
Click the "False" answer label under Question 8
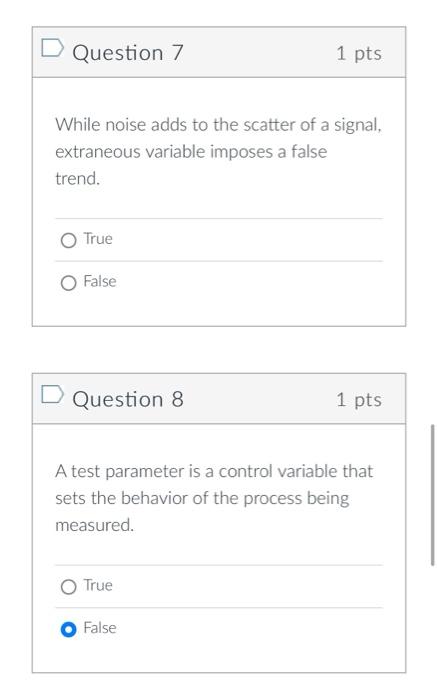[100, 628]
